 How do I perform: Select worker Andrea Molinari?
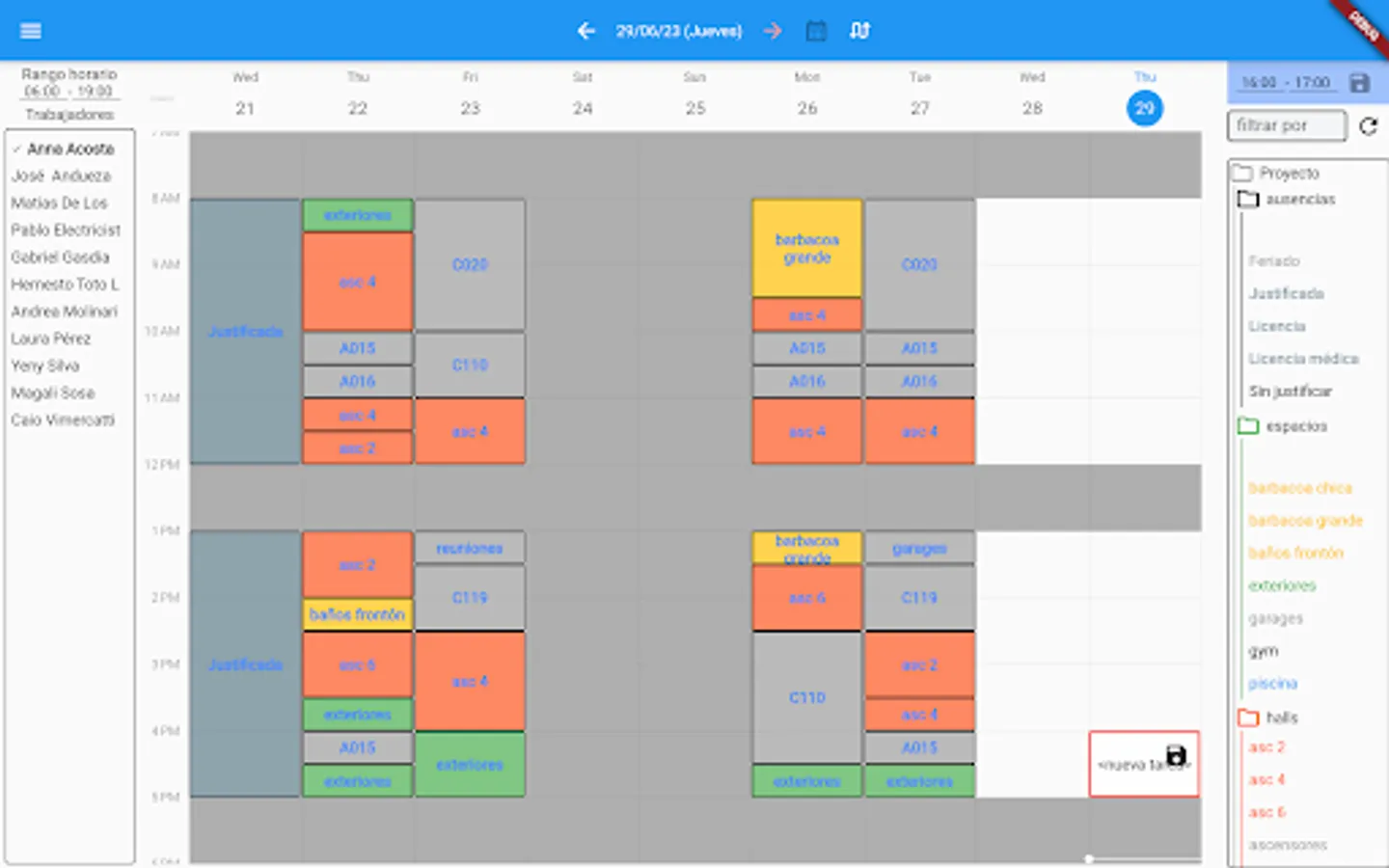pos(64,311)
